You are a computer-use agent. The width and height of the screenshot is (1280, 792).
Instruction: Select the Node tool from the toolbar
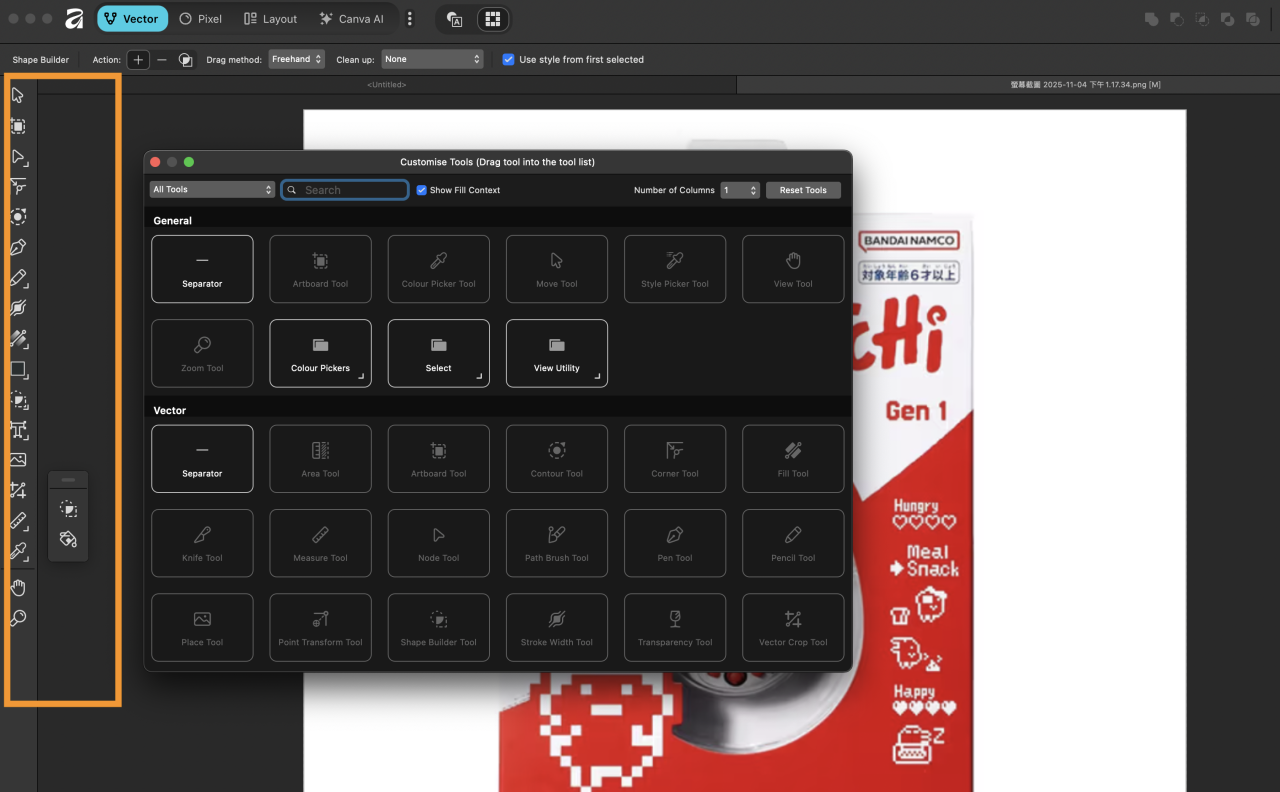point(17,156)
